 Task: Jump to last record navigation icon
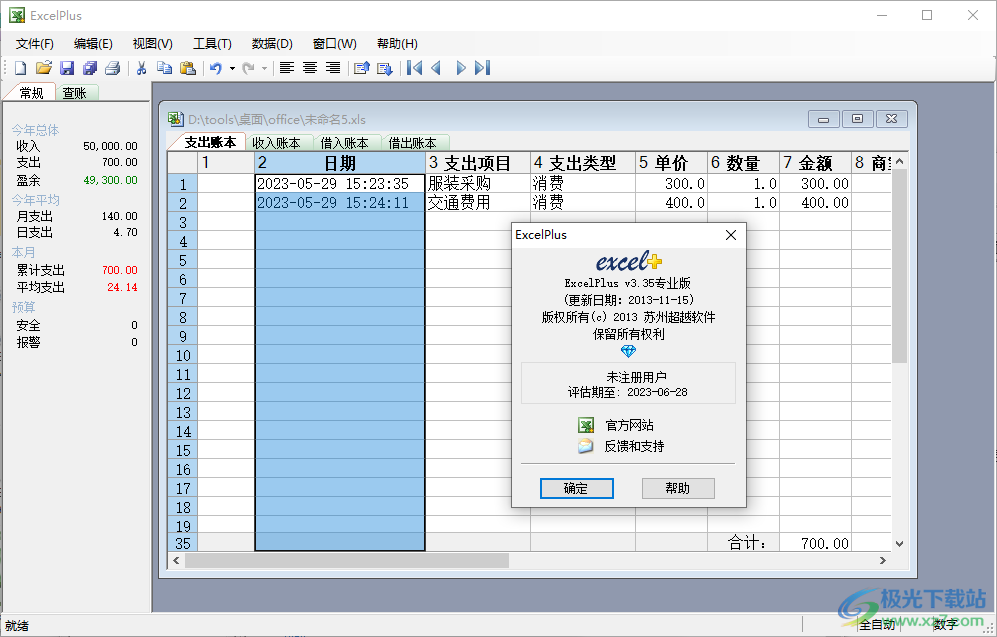(483, 68)
